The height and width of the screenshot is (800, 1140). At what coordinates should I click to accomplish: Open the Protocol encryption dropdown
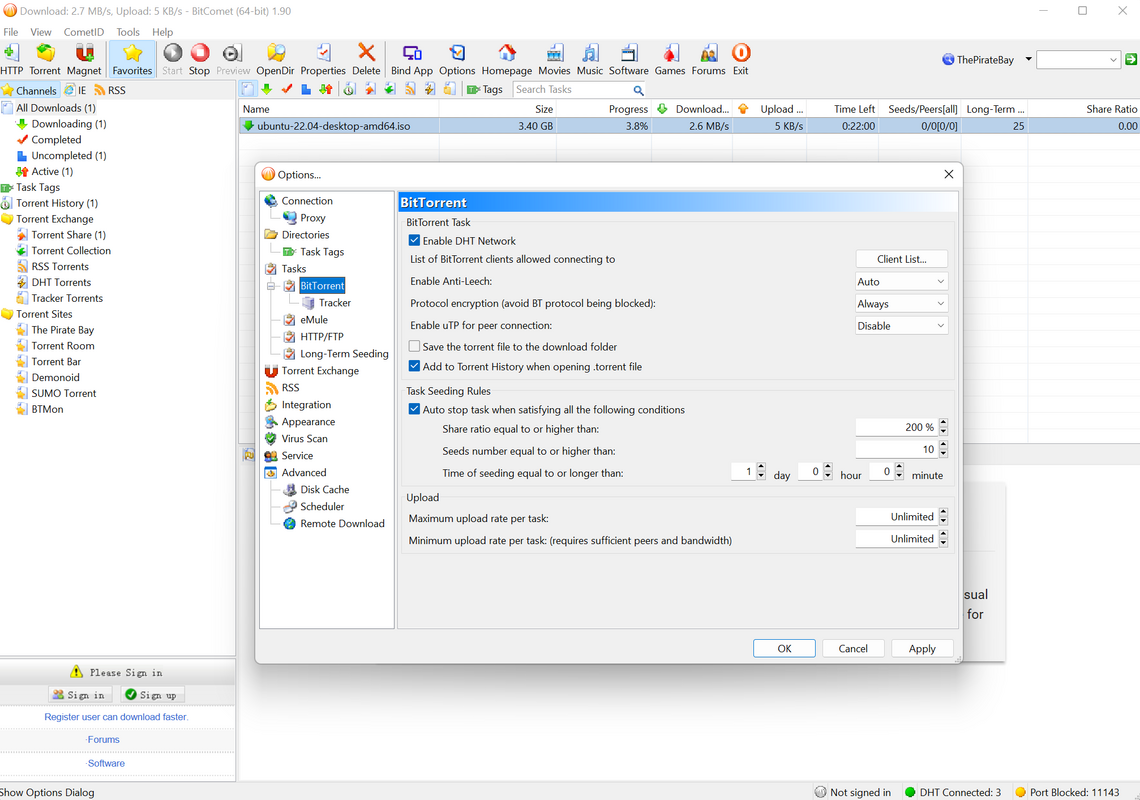click(901, 304)
